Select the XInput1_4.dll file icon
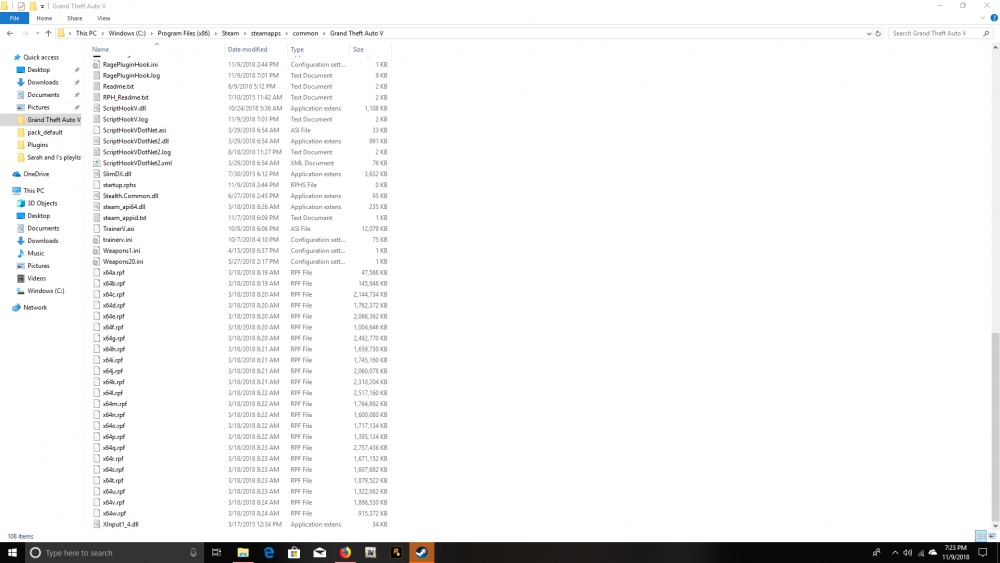1000x563 pixels. click(x=96, y=524)
